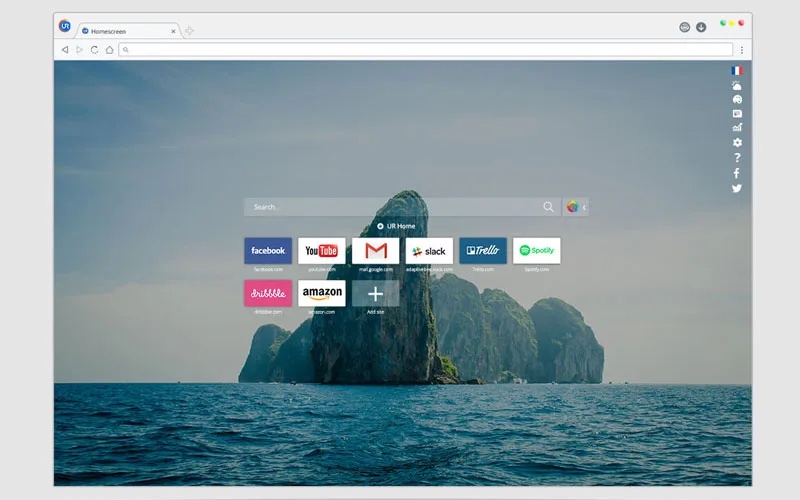Open the news feed icon in sidebar
The height and width of the screenshot is (500, 800).
click(737, 114)
